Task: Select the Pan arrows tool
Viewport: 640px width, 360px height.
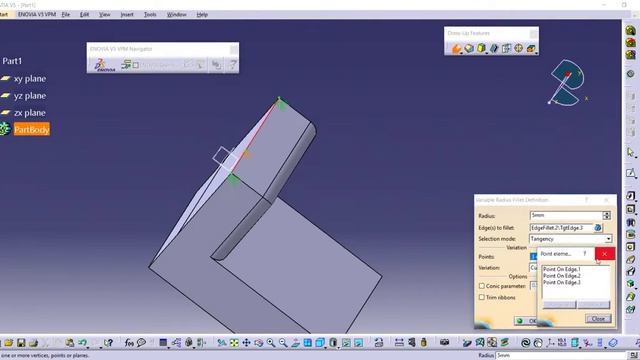Action: 246,342
